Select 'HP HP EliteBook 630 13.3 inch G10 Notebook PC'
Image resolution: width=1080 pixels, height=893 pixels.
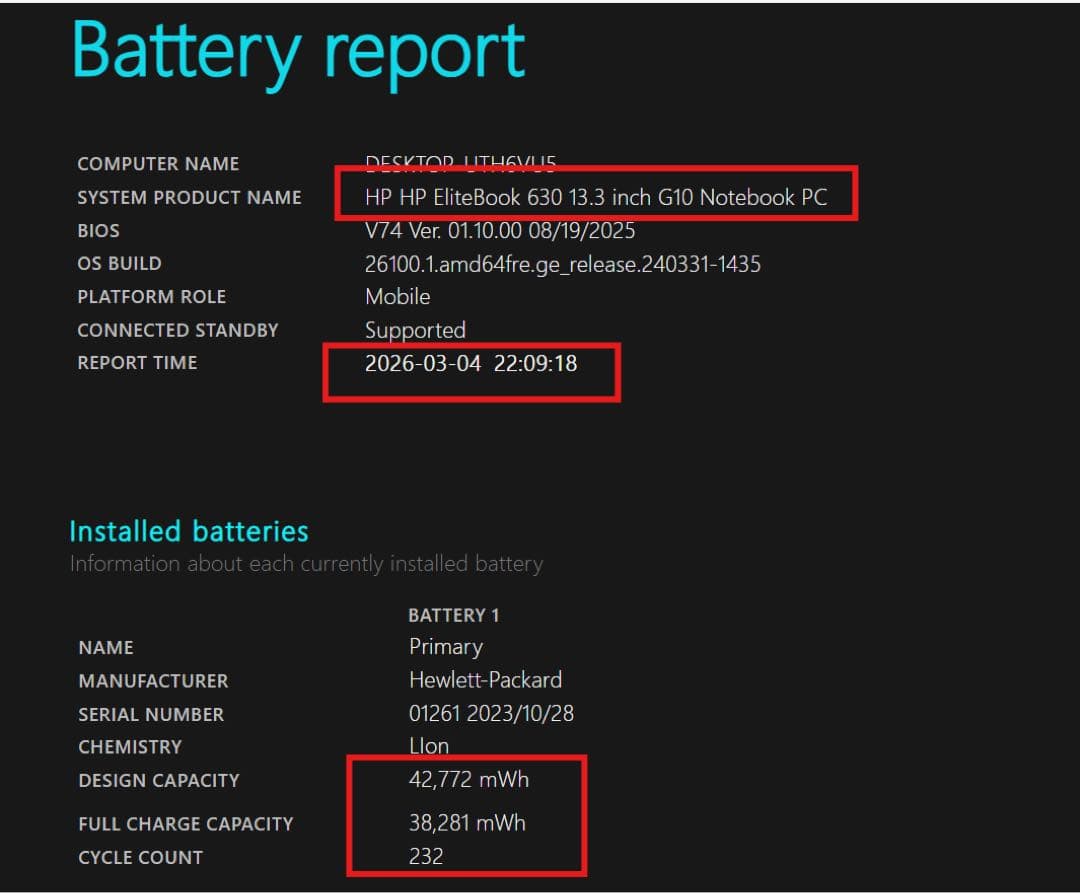pyautogui.click(x=596, y=198)
